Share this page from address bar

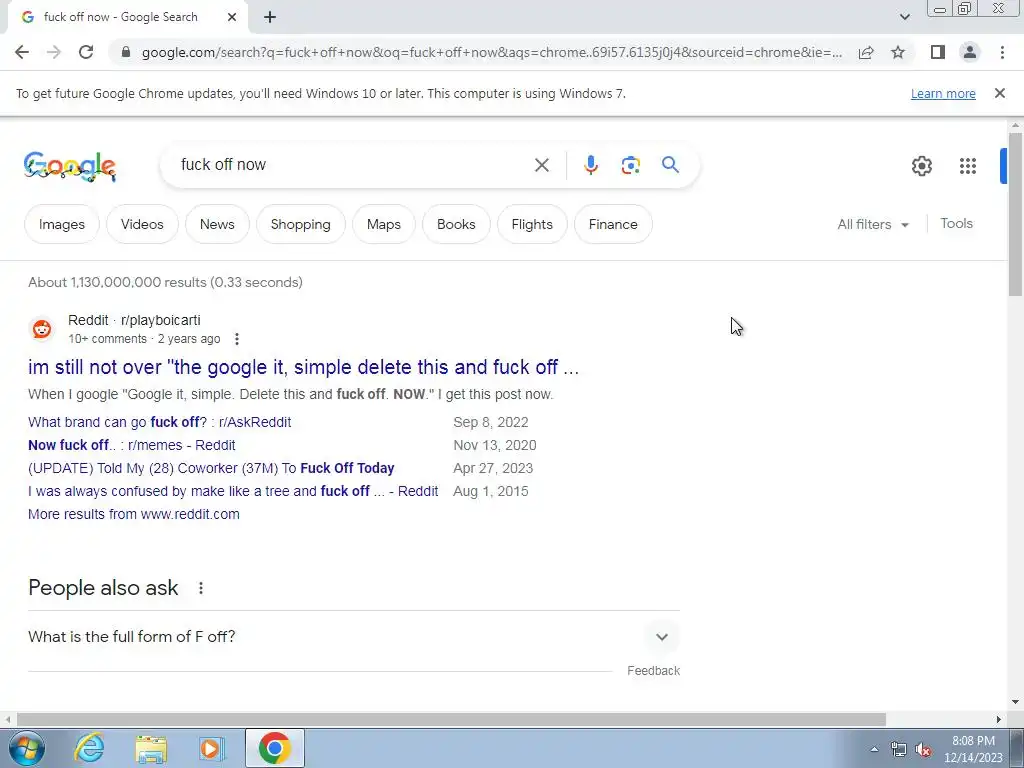[x=866, y=52]
